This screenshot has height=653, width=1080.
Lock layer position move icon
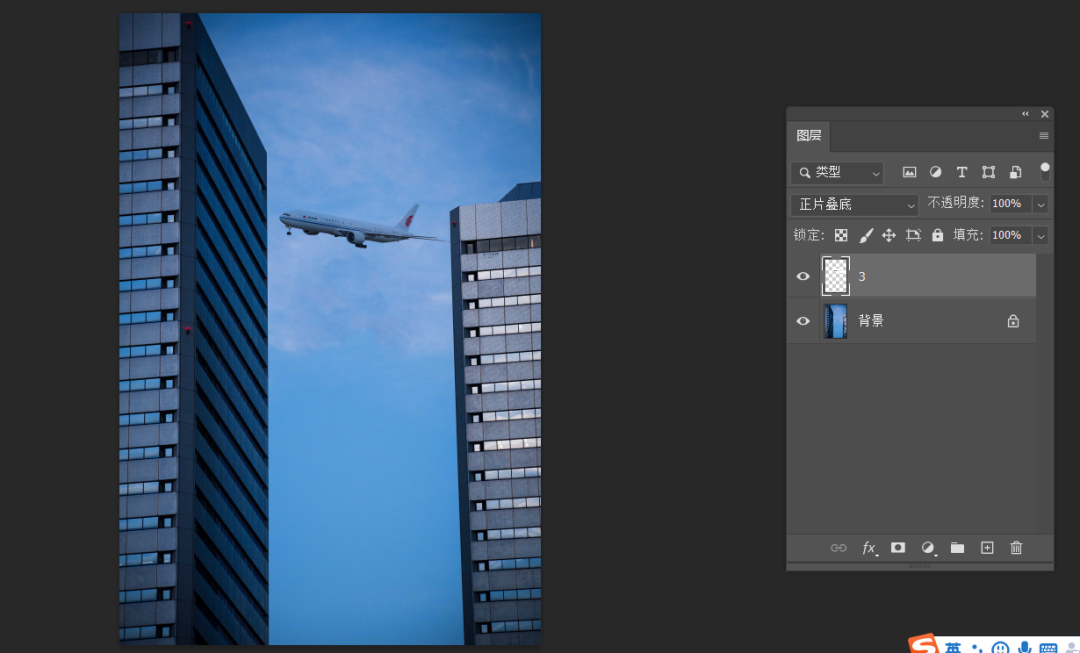click(889, 236)
